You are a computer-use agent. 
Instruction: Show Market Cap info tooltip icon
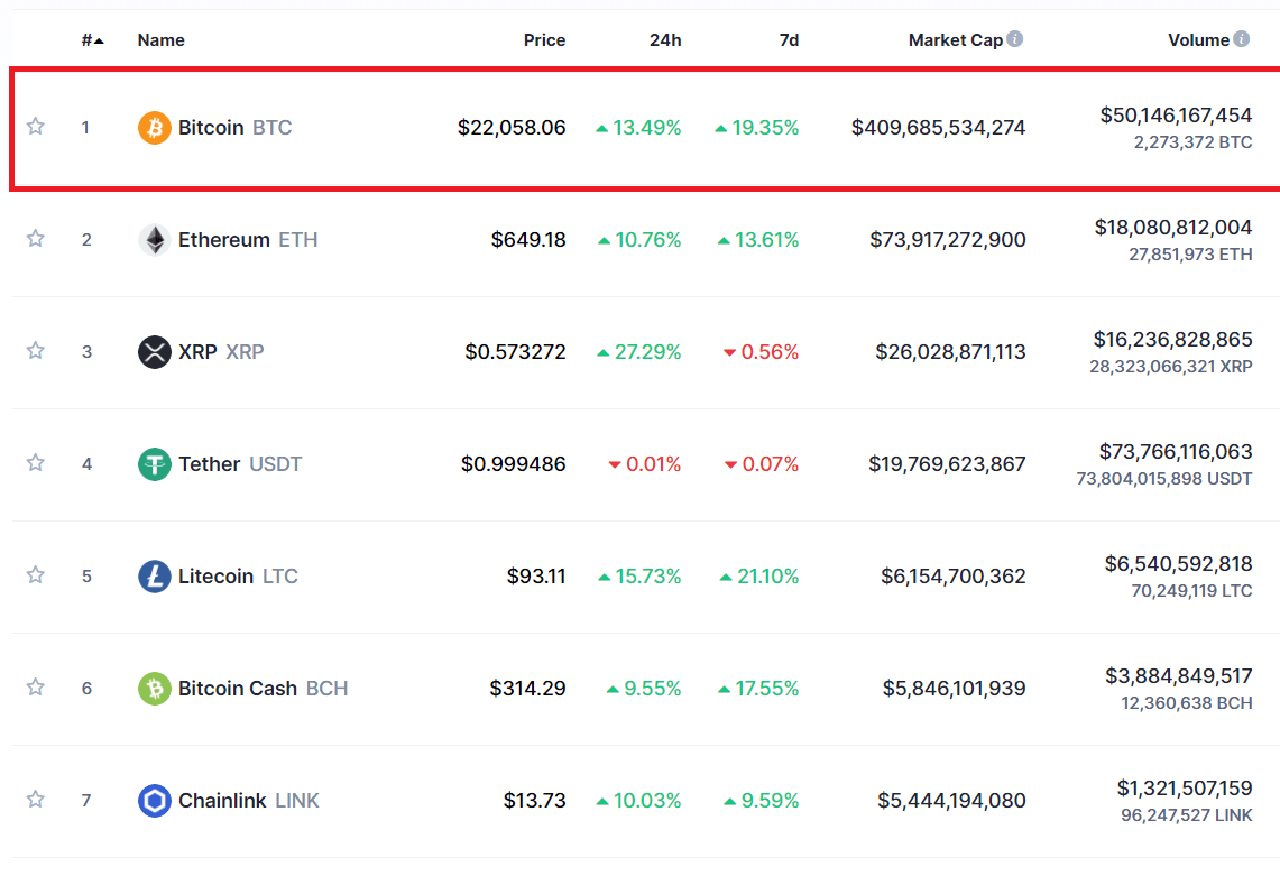(x=1014, y=39)
